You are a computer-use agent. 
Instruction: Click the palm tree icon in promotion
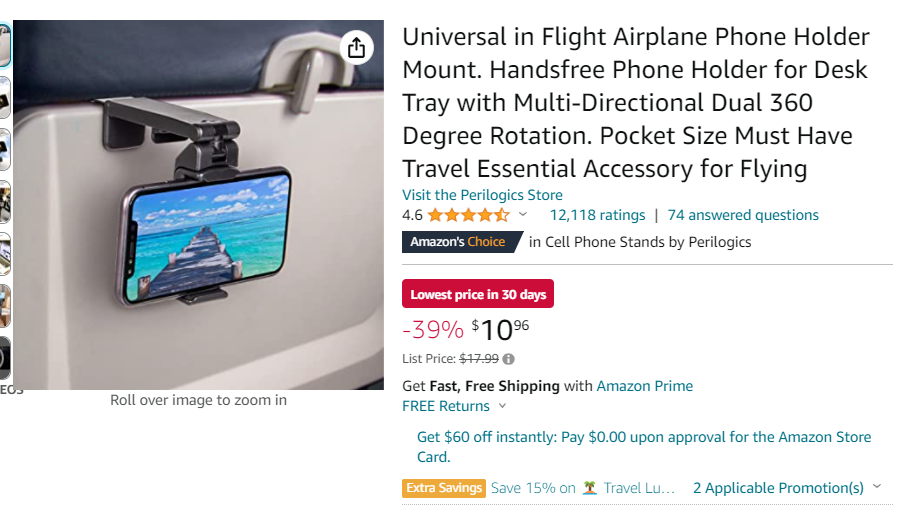590,488
